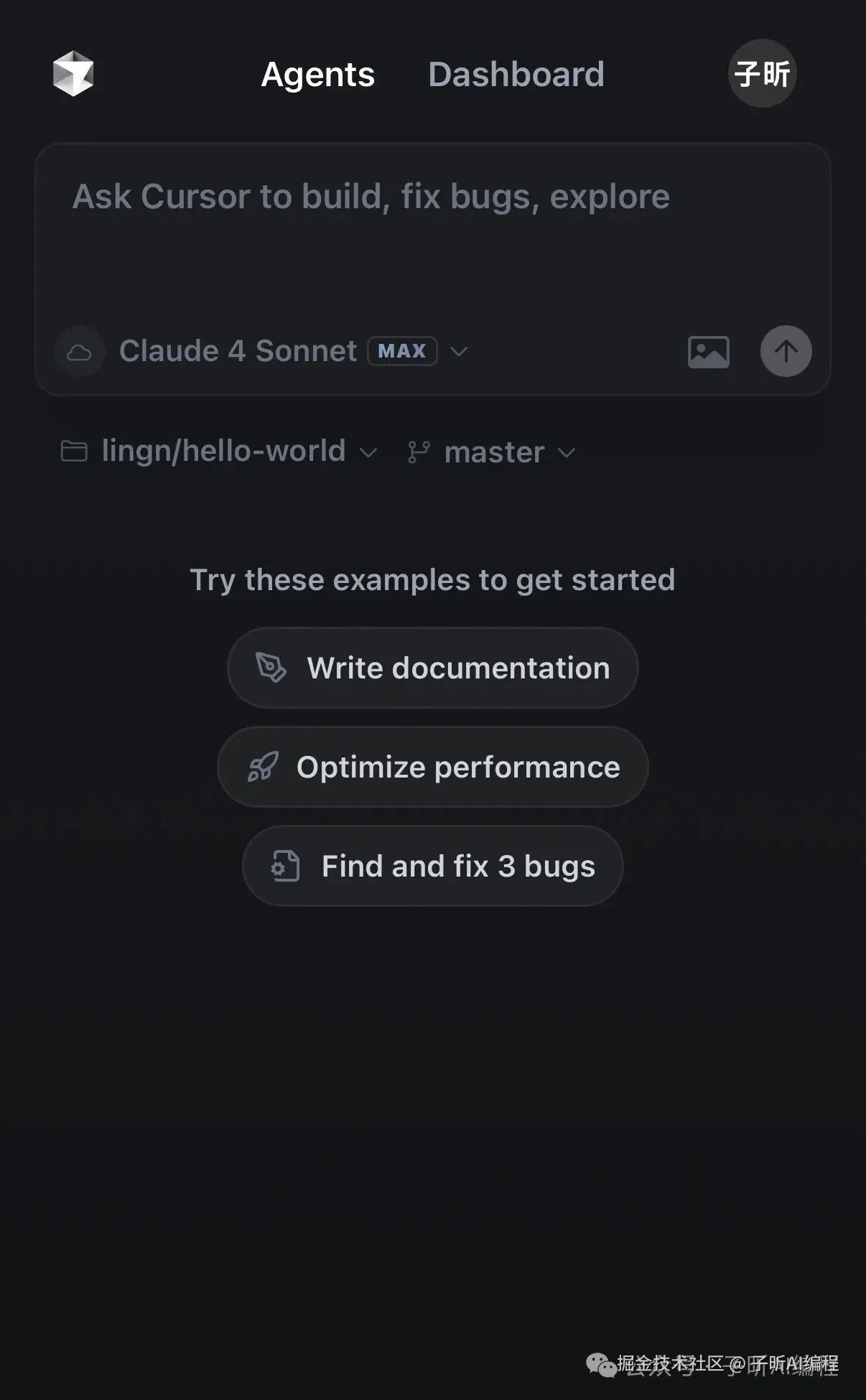866x1400 pixels.
Task: Attach an image using the picture icon
Action: [x=709, y=352]
